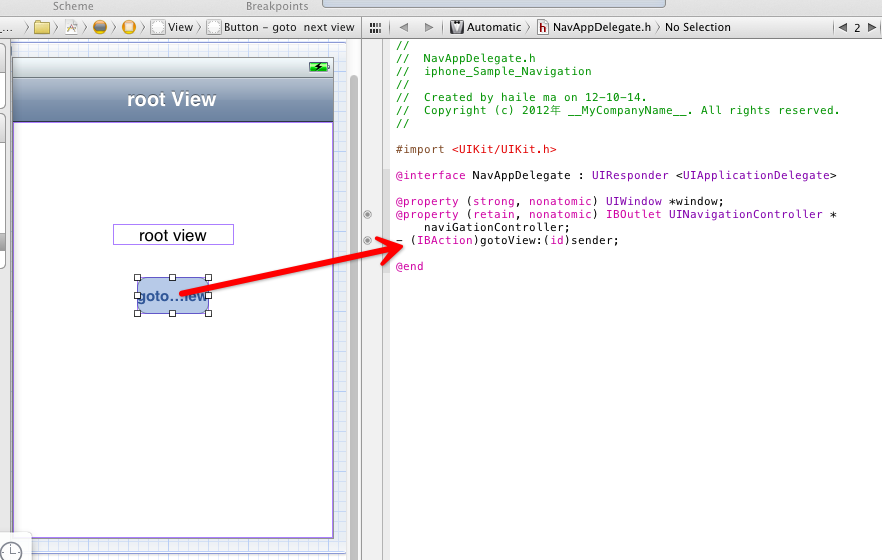Viewport: 882px width, 560px height.
Task: Click 'gotoView:(id)sender;' method declaration
Action: point(507,240)
